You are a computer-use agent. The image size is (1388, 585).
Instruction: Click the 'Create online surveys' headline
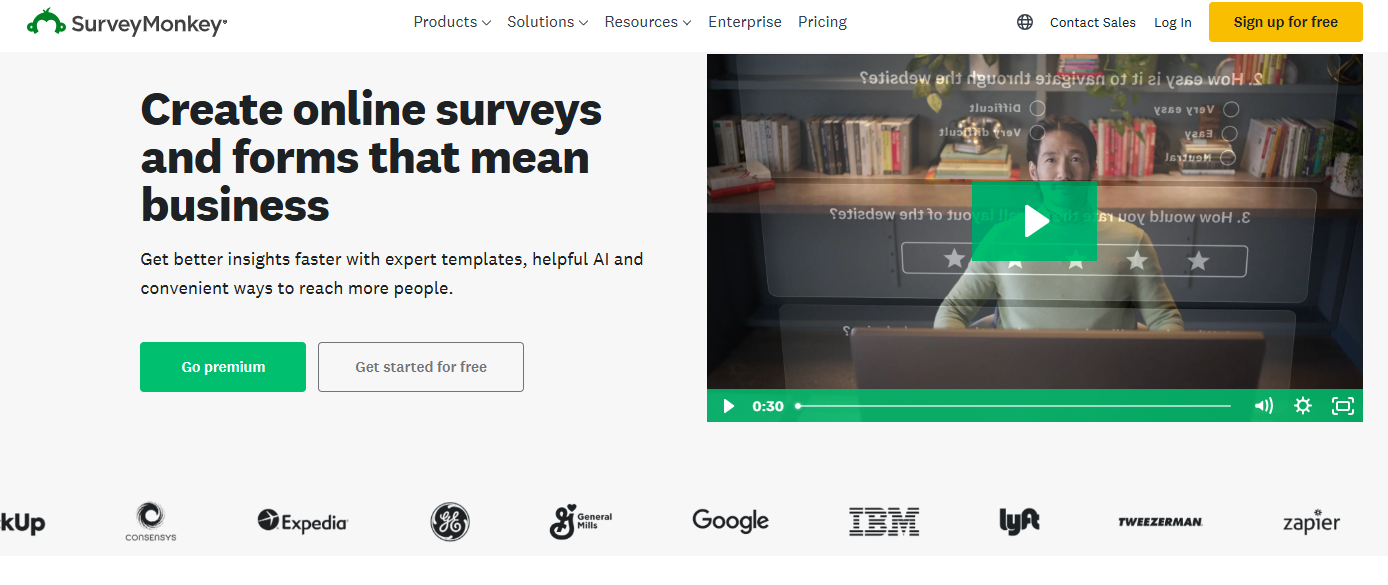tap(371, 157)
